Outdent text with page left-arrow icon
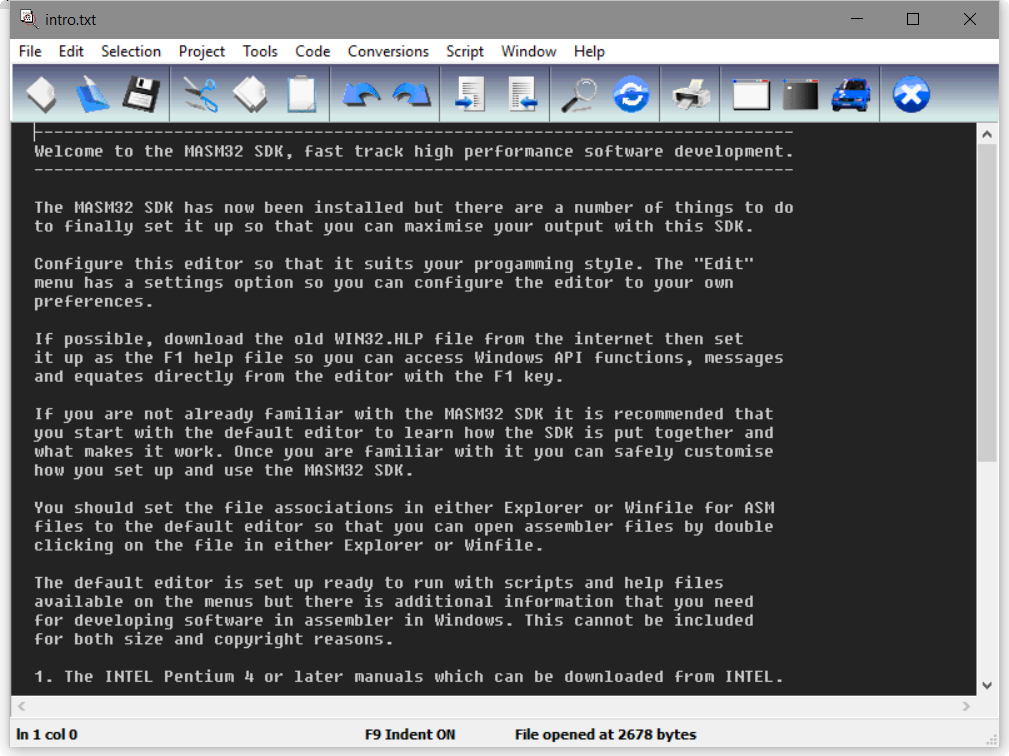The width and height of the screenshot is (1009, 756). point(523,95)
